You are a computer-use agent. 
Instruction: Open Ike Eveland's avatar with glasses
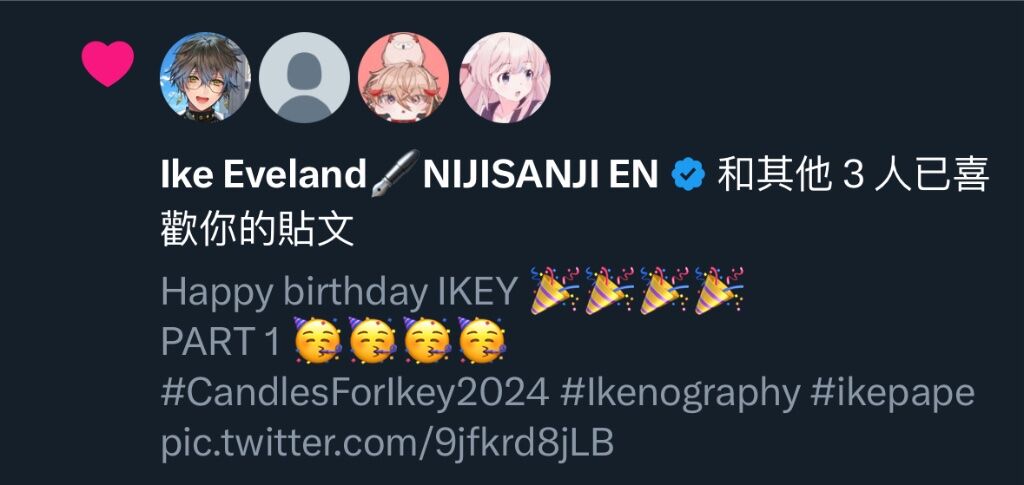click(x=205, y=77)
